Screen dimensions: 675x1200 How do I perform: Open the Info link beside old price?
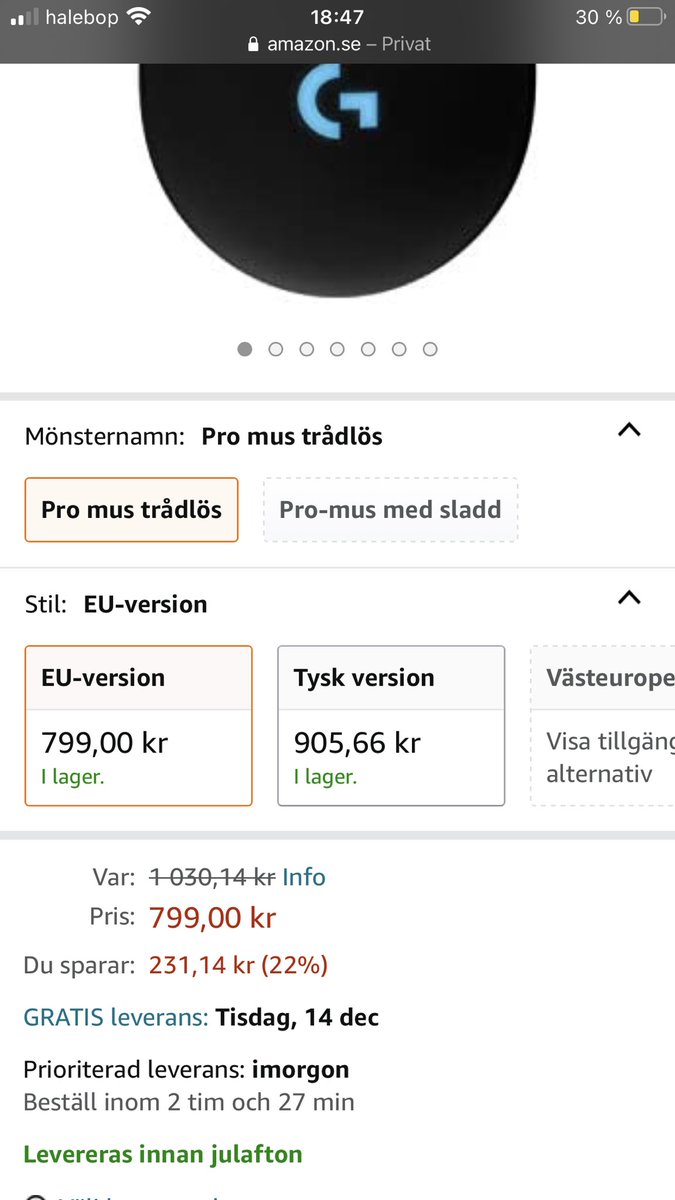[304, 877]
